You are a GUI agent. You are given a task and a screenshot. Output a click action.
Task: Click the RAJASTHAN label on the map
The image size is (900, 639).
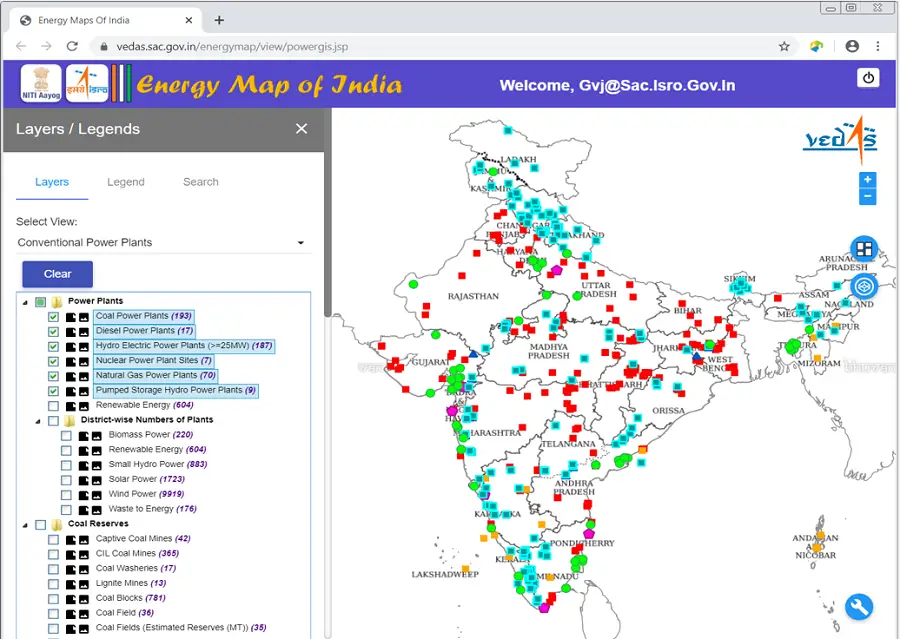473,296
